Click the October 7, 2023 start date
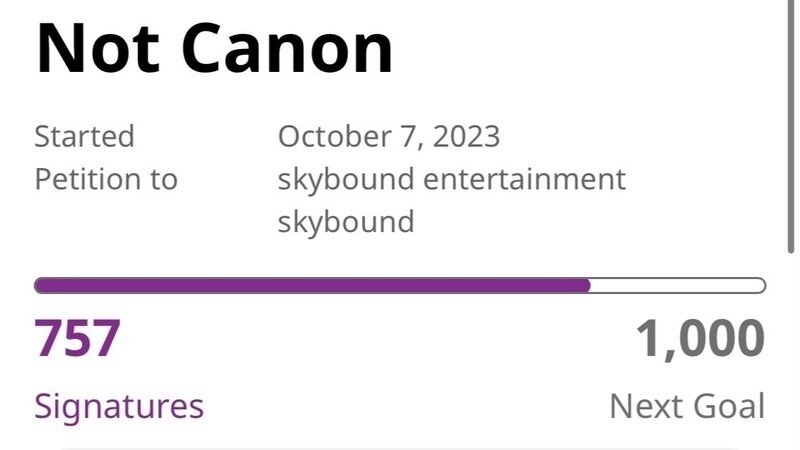 click(388, 136)
